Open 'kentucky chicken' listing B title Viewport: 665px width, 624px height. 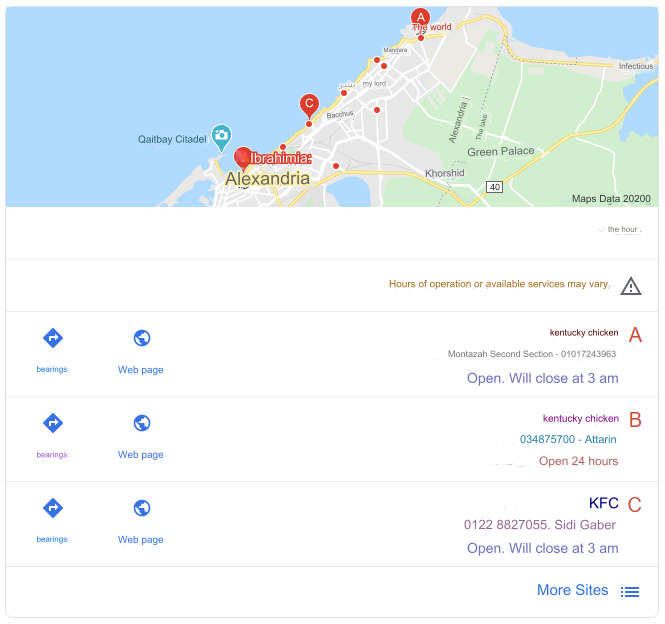pos(581,419)
